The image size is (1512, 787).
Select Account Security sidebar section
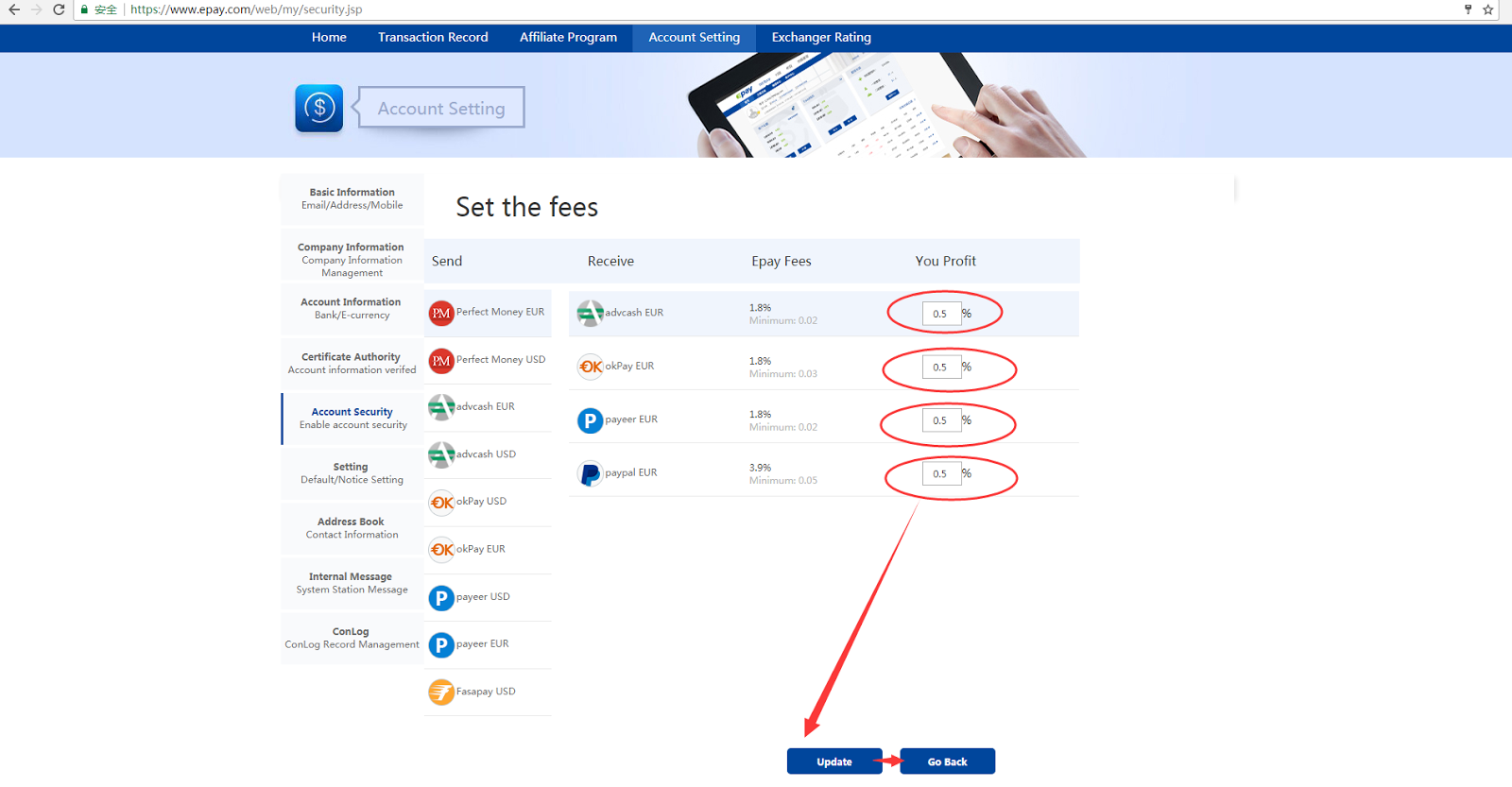tap(352, 418)
